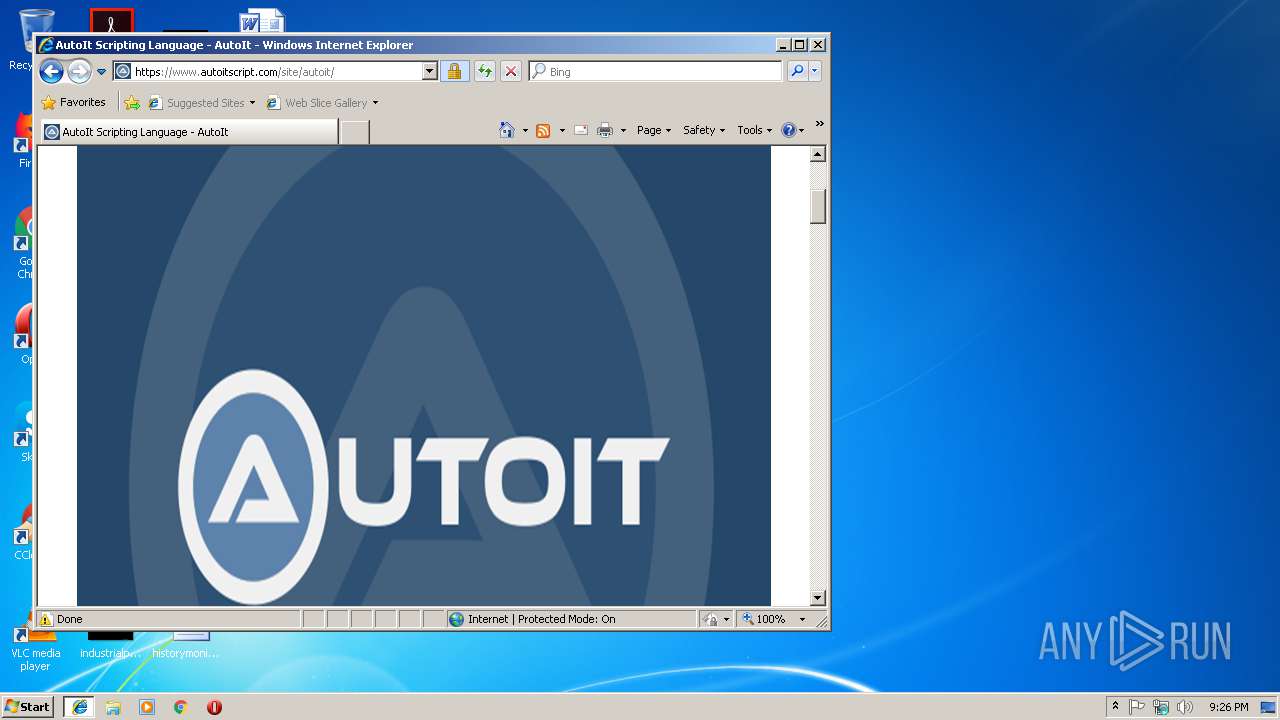Viewport: 1280px width, 720px height.
Task: Click the IE window title bar icon
Action: pyautogui.click(x=46, y=45)
